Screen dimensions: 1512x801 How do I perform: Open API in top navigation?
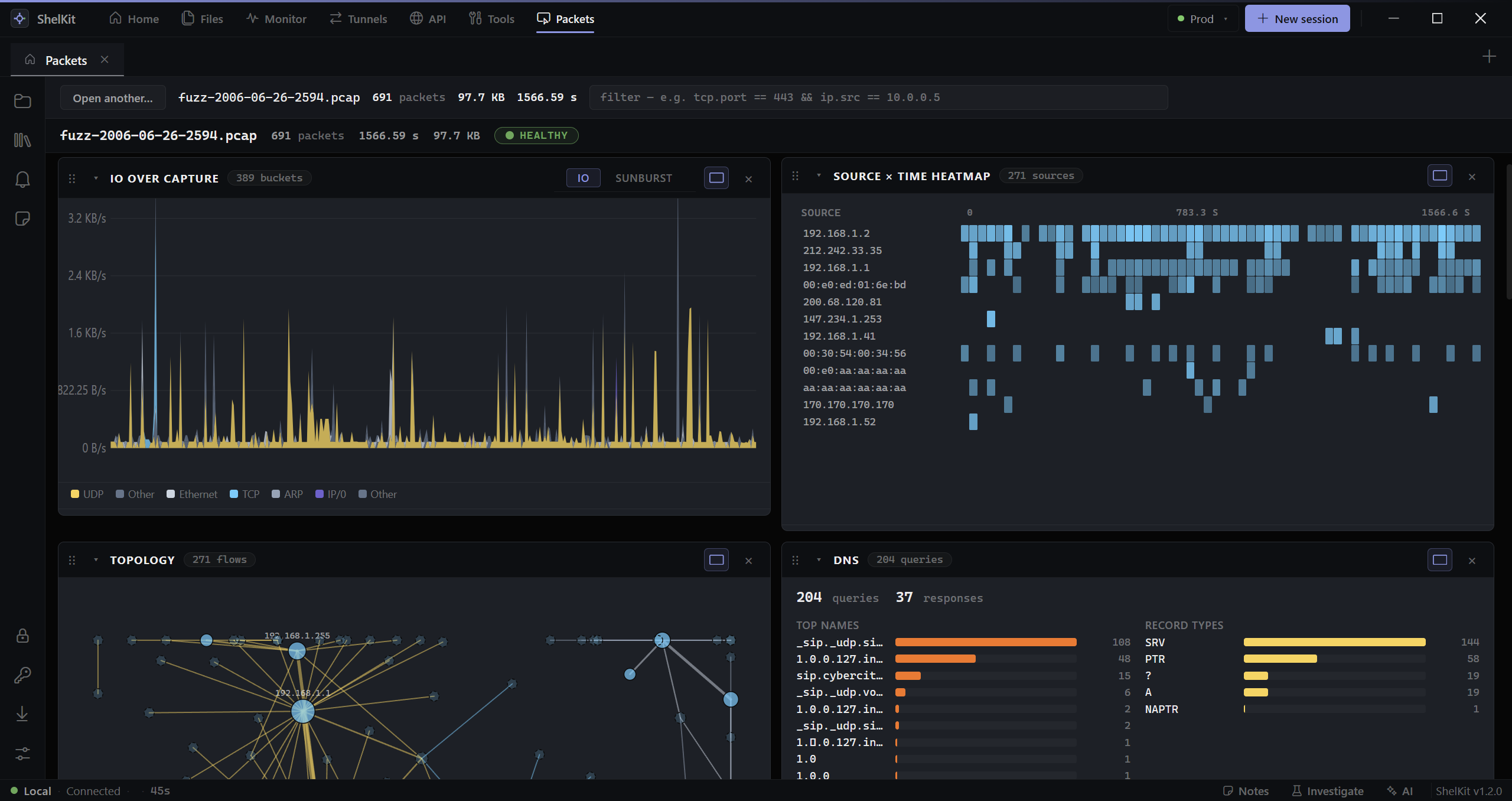428,18
